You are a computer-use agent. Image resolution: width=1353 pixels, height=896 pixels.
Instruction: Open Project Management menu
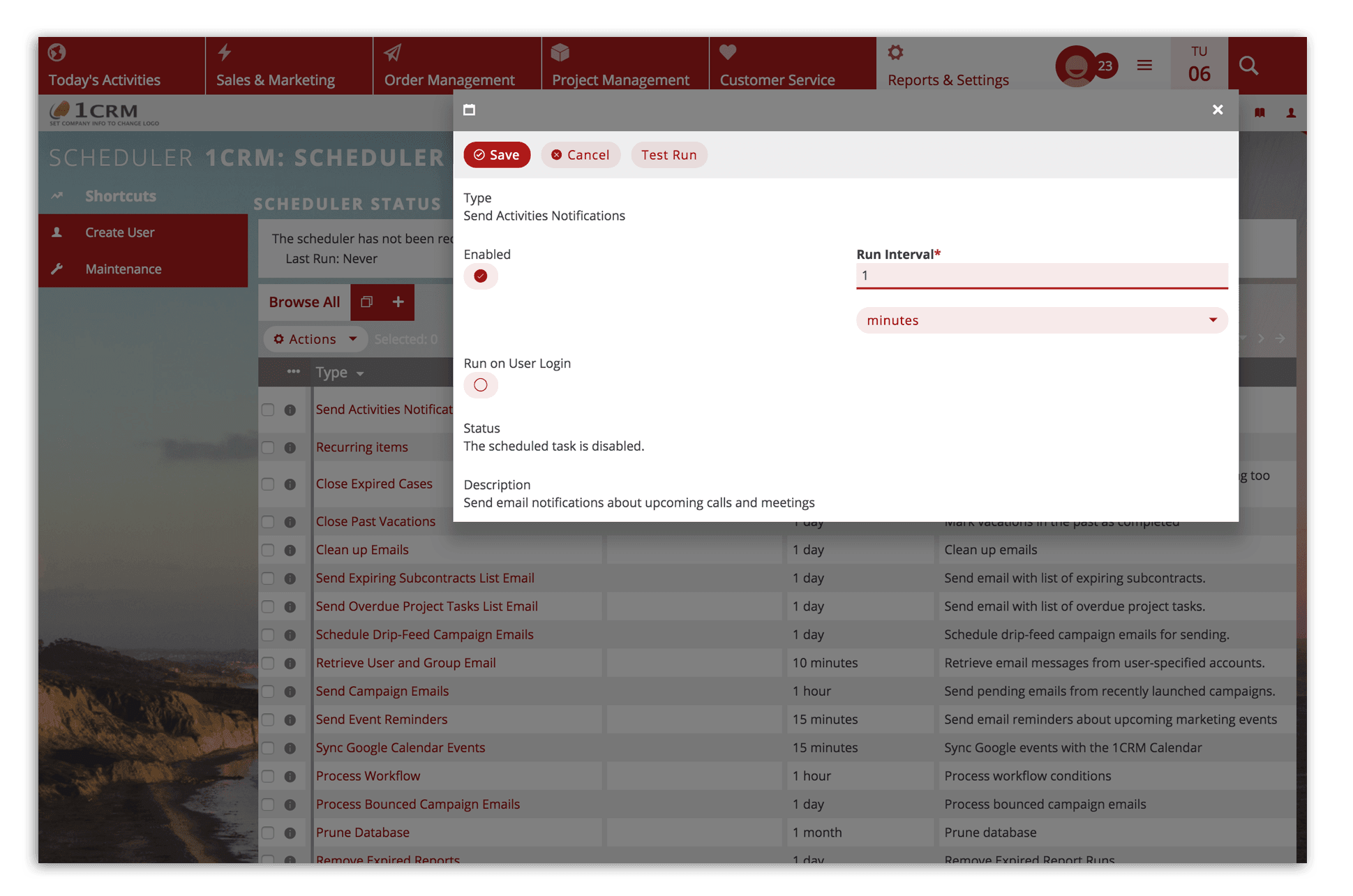625,65
